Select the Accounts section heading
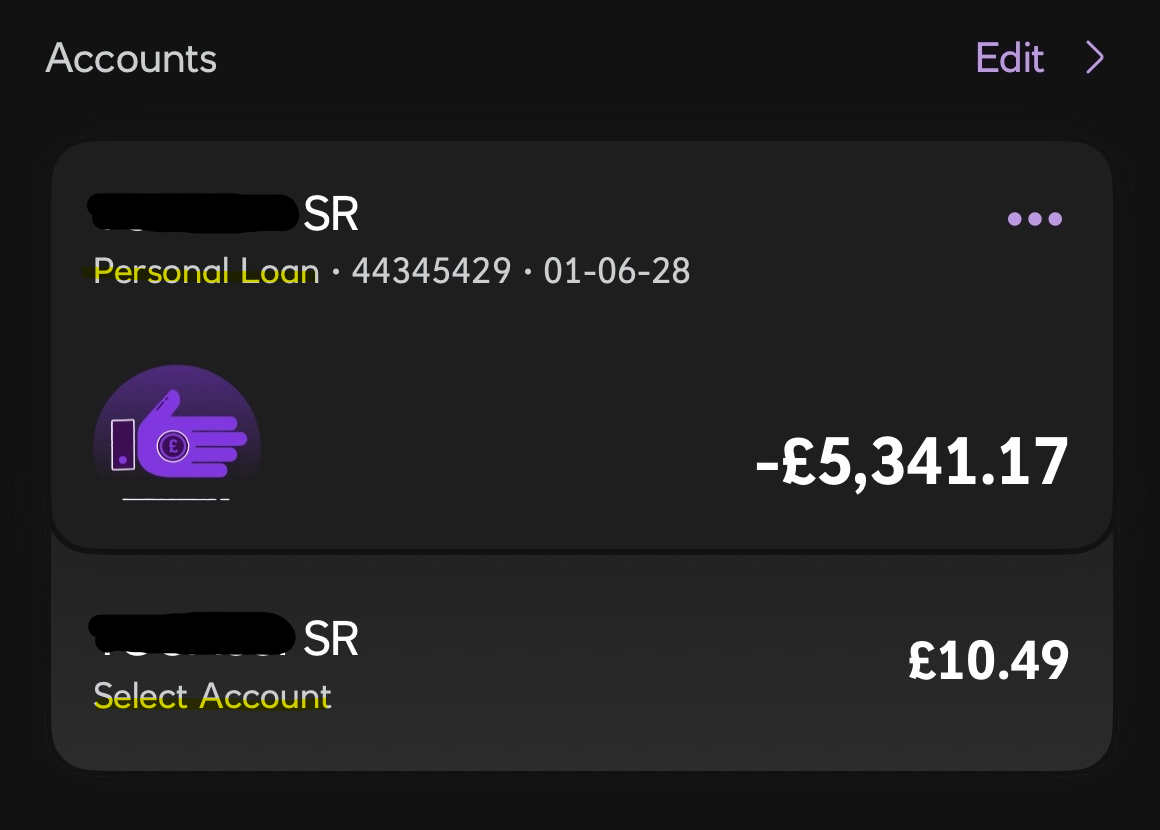This screenshot has width=1160, height=830. click(x=131, y=59)
